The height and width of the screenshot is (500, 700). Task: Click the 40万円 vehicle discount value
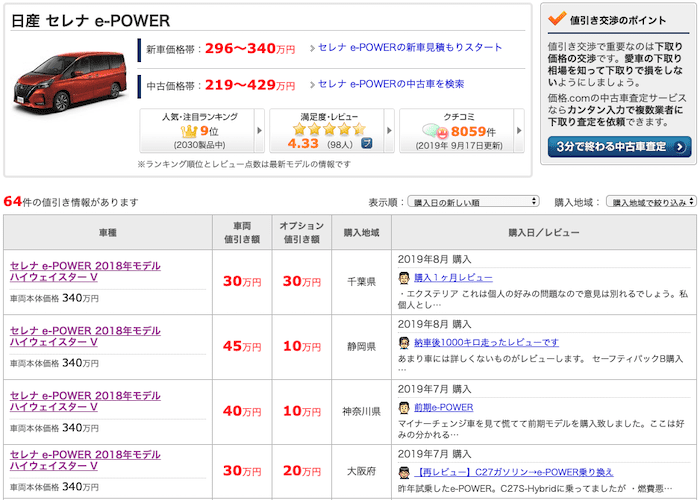pyautogui.click(x=242, y=411)
